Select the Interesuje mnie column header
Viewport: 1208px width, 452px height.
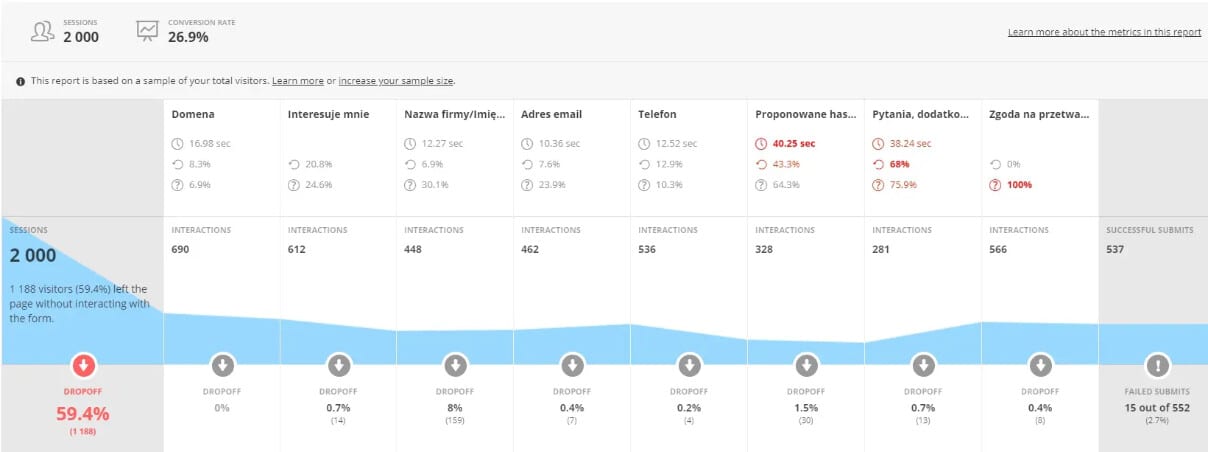click(328, 114)
